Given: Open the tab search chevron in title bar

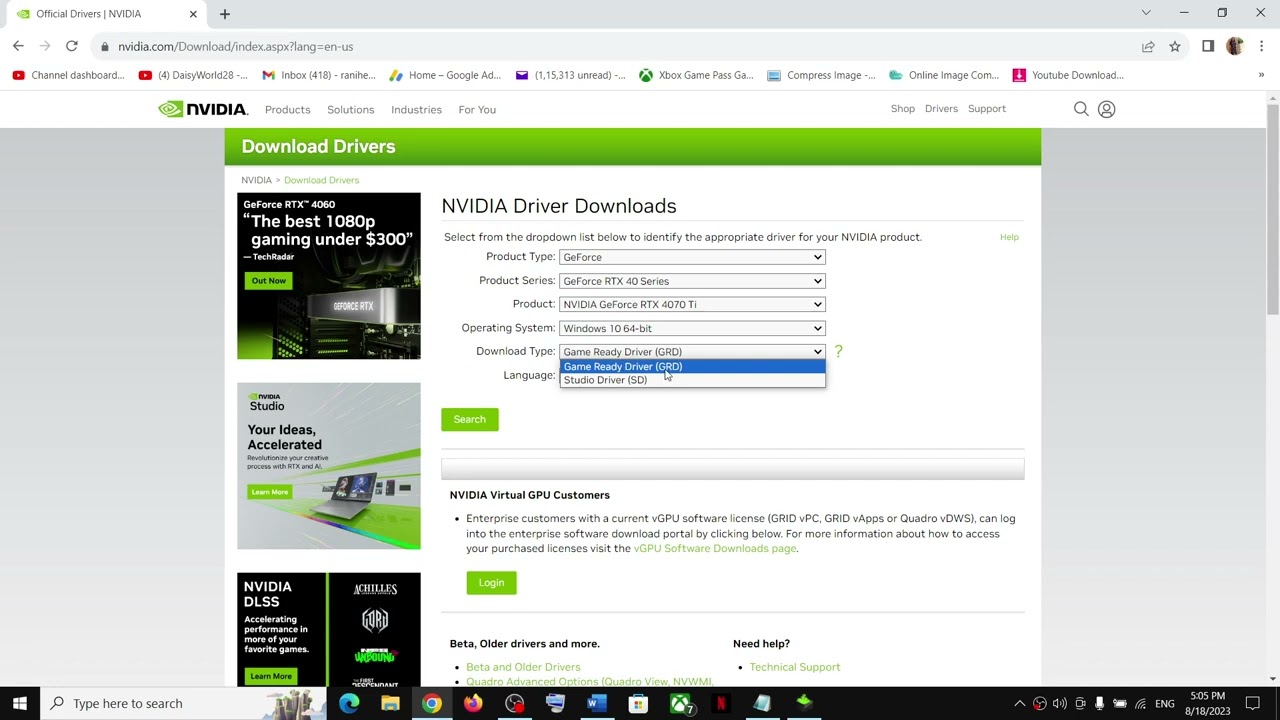Looking at the screenshot, I should [x=1146, y=13].
